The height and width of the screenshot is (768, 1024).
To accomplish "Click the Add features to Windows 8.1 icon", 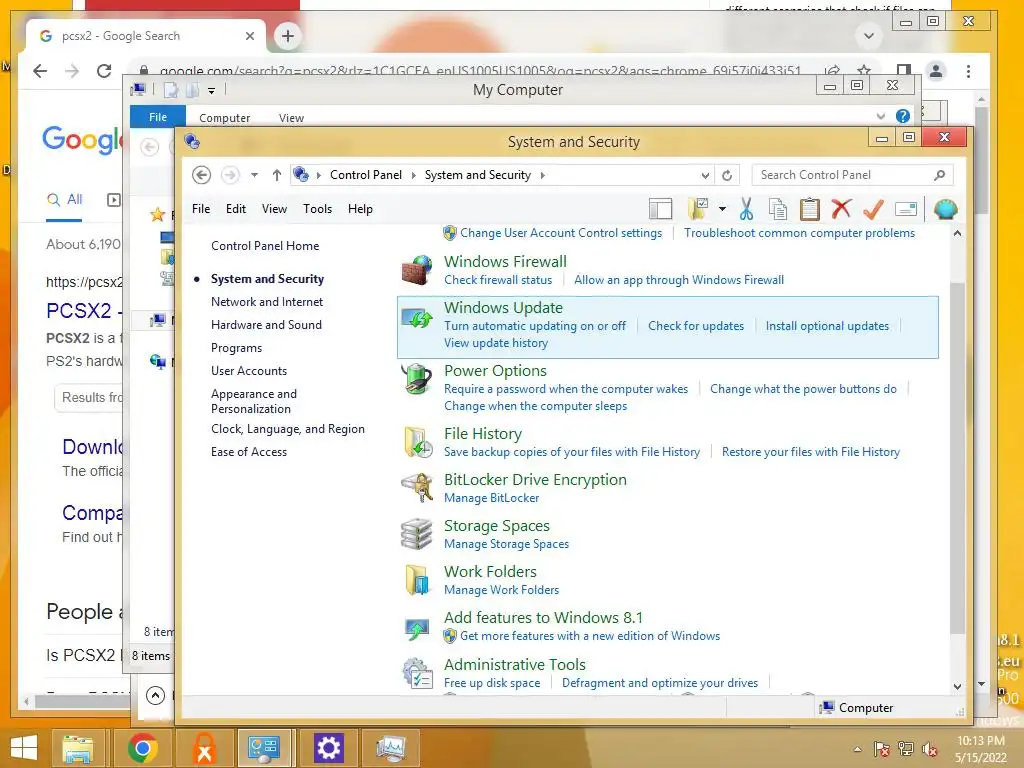I will (417, 628).
